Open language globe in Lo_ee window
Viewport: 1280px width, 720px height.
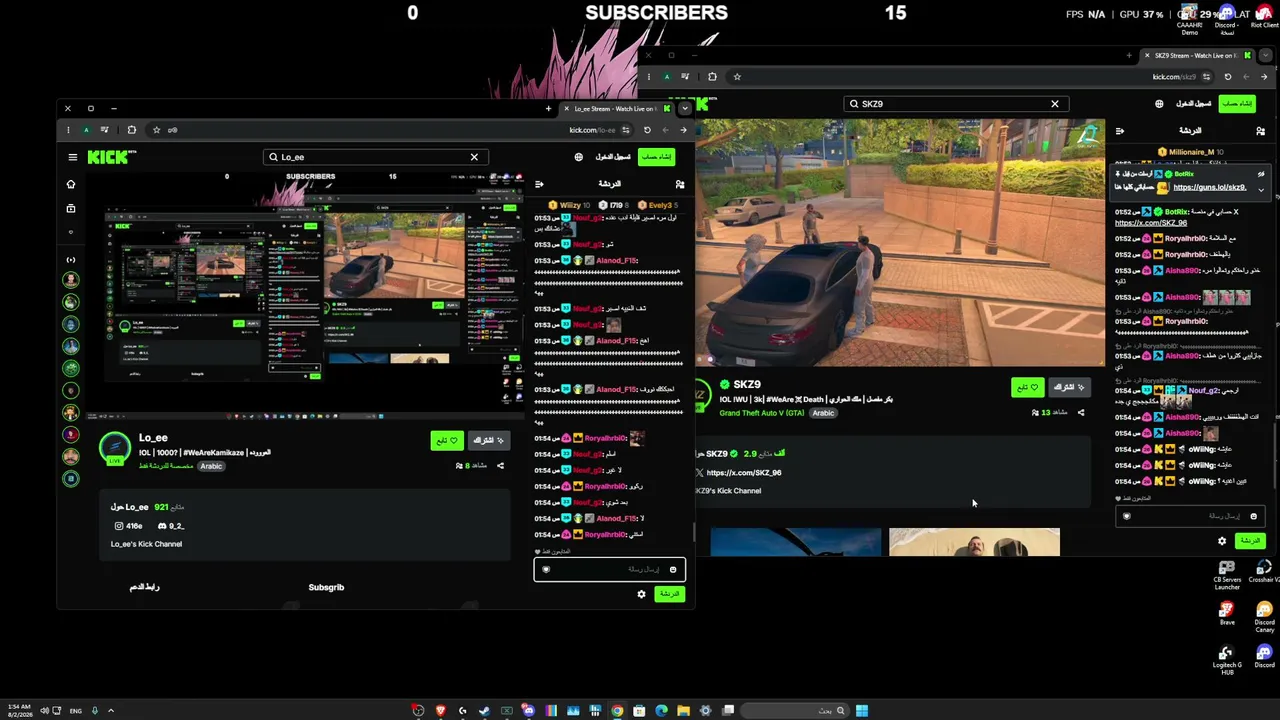pos(578,157)
